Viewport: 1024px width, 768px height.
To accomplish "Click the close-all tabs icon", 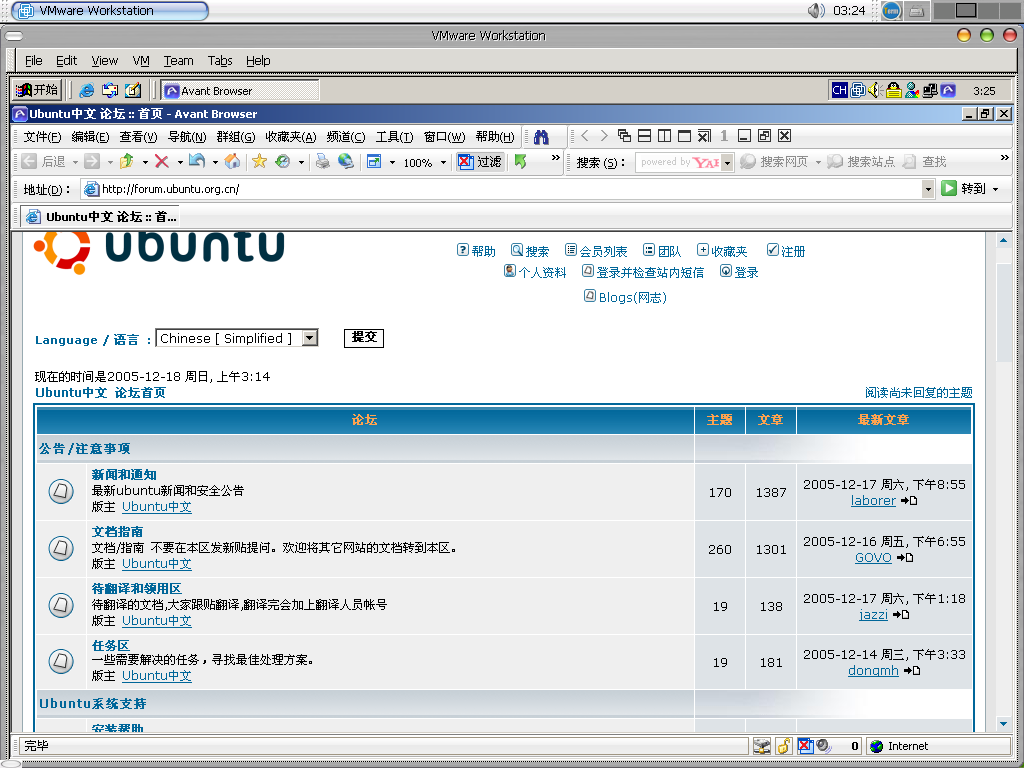I will click(x=704, y=136).
